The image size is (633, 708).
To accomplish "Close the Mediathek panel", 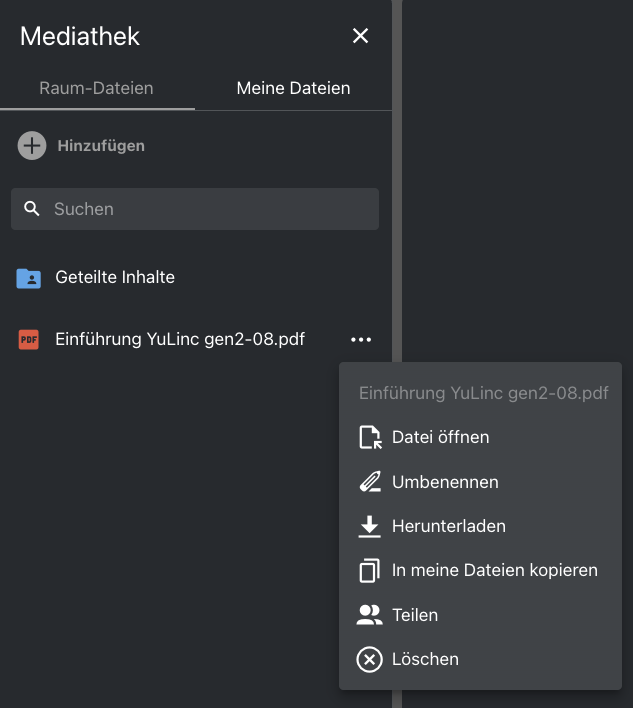I will [x=361, y=37].
